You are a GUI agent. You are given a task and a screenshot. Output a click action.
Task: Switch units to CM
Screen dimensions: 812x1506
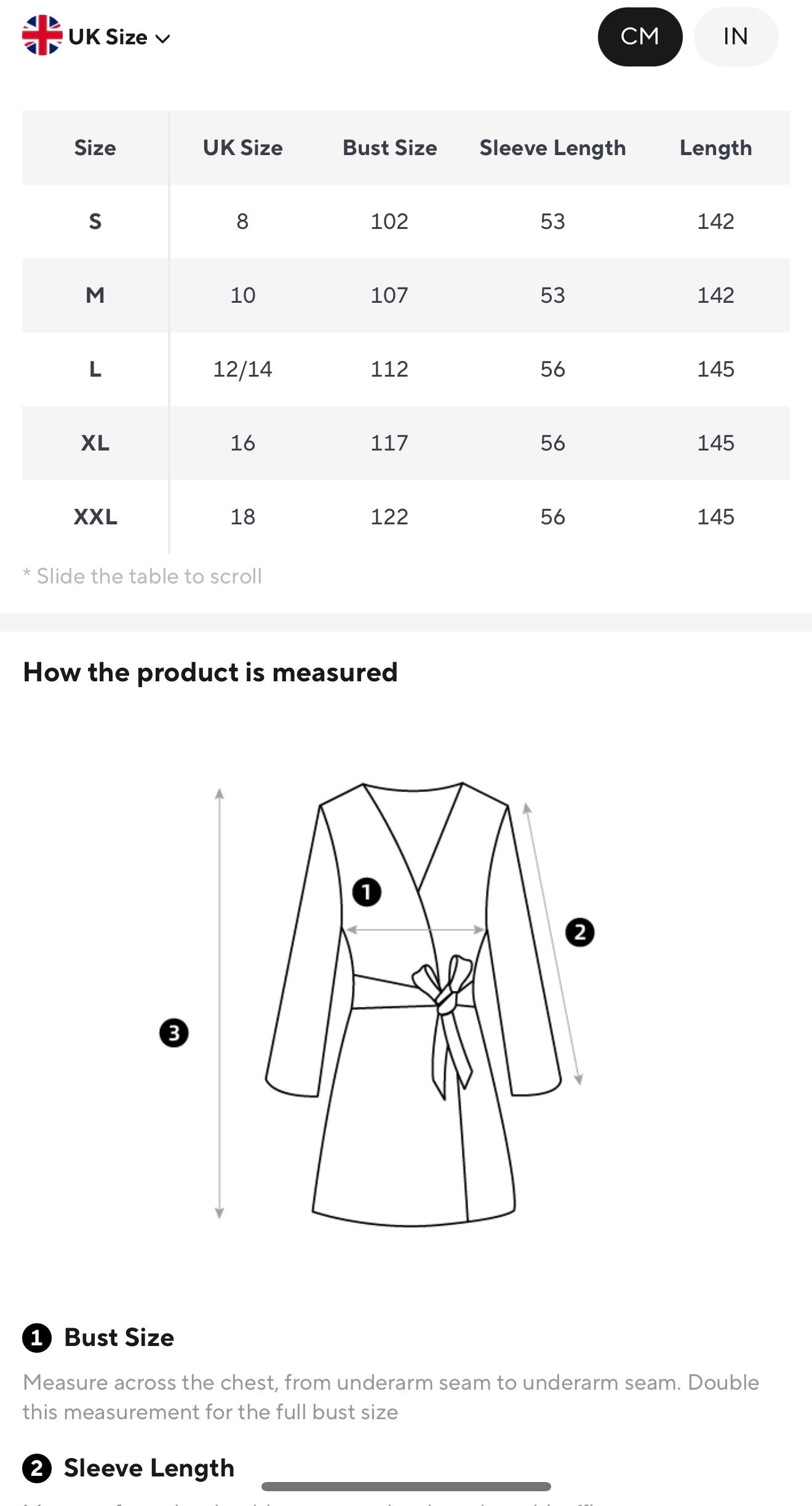(640, 37)
